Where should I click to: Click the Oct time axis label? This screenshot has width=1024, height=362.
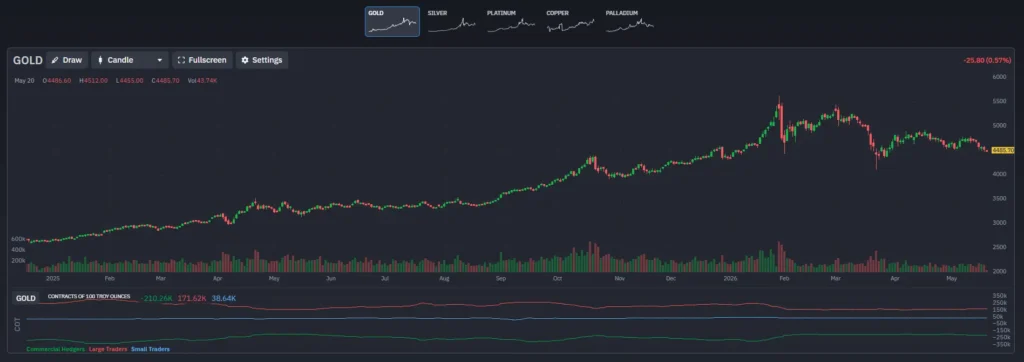557,278
